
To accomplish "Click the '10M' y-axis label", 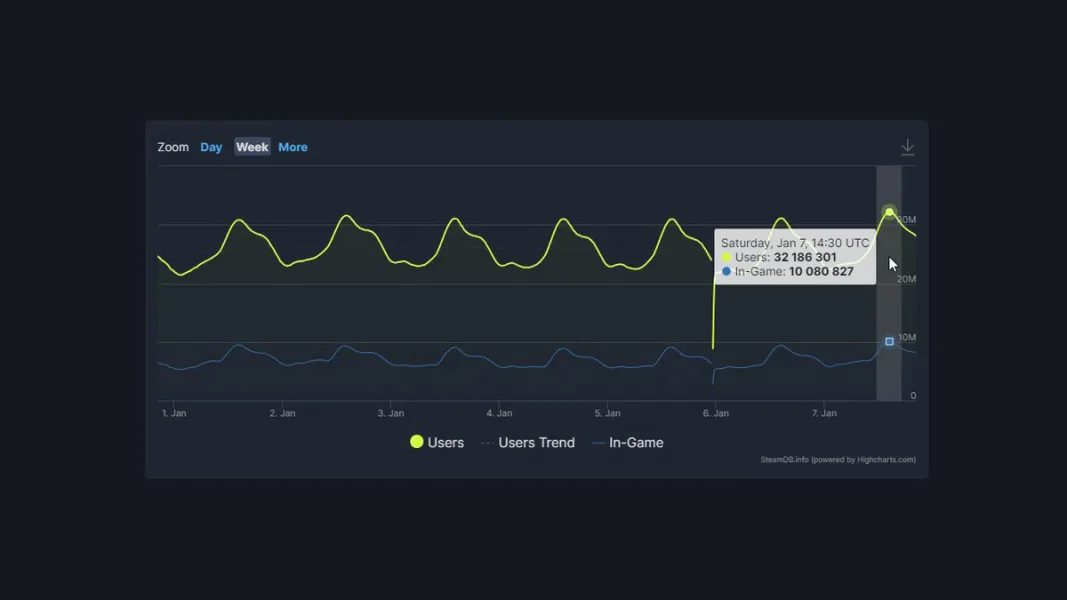I will (x=907, y=337).
